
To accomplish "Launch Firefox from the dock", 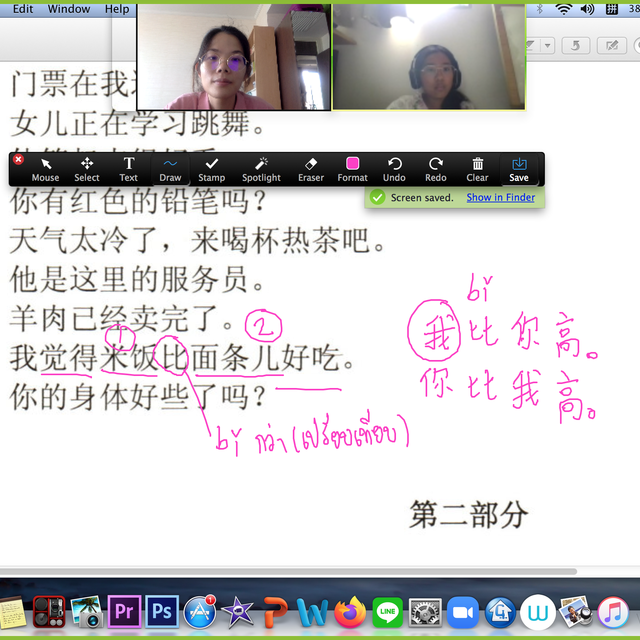I will pyautogui.click(x=350, y=611).
